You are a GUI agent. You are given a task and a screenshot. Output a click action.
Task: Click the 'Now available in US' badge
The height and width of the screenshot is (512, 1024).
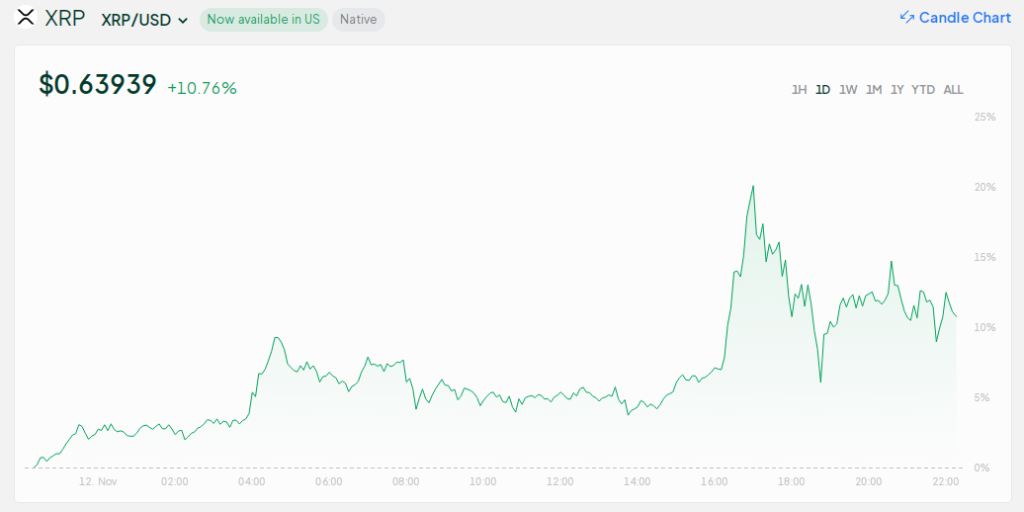click(x=263, y=20)
